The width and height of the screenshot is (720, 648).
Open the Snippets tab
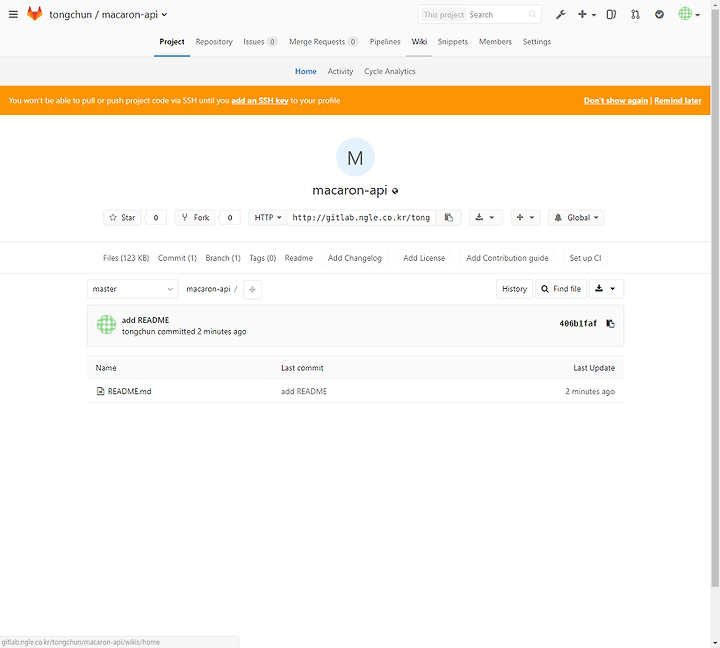click(x=452, y=42)
